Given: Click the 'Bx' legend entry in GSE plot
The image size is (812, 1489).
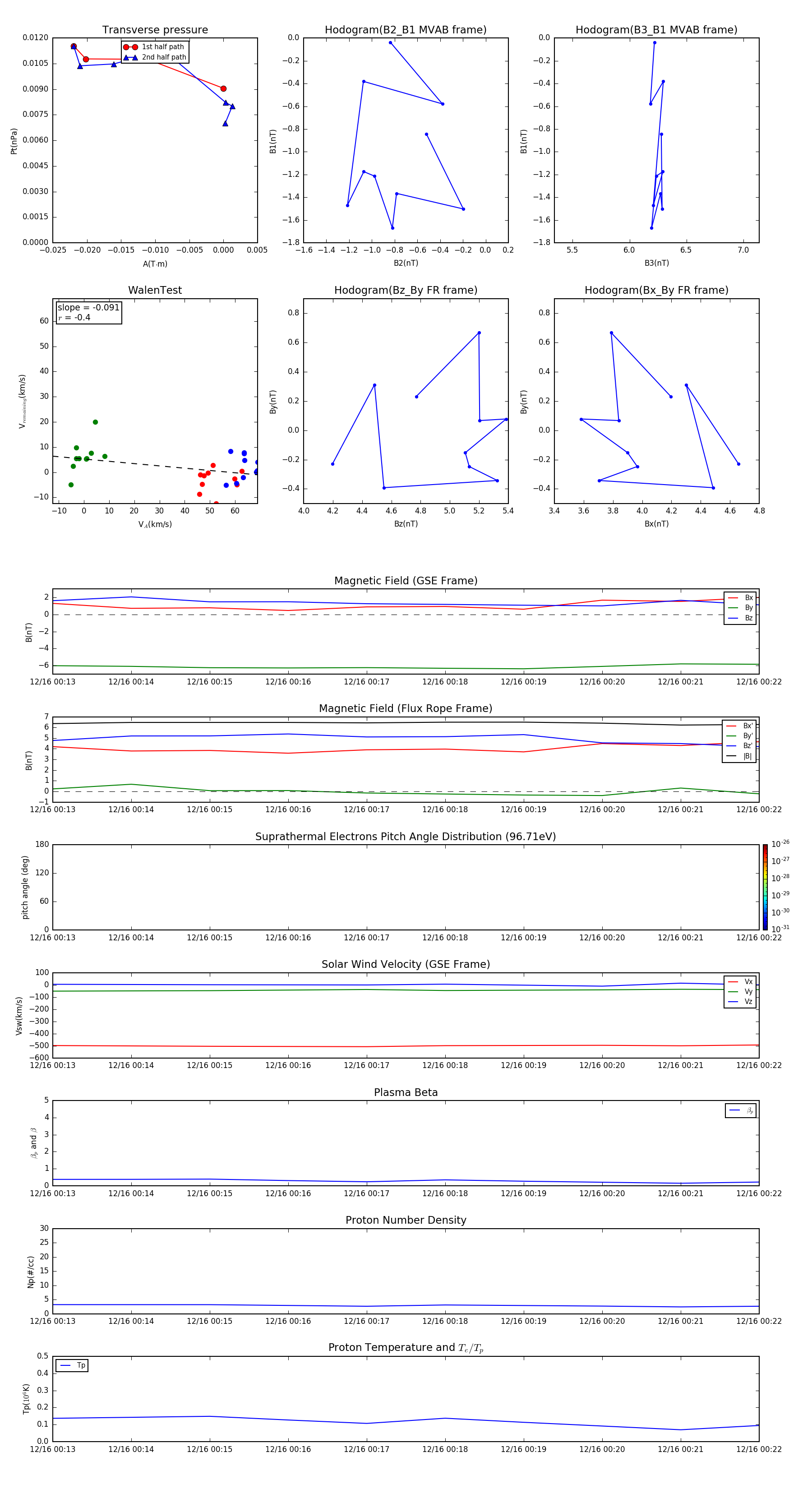Looking at the screenshot, I should click(740, 598).
